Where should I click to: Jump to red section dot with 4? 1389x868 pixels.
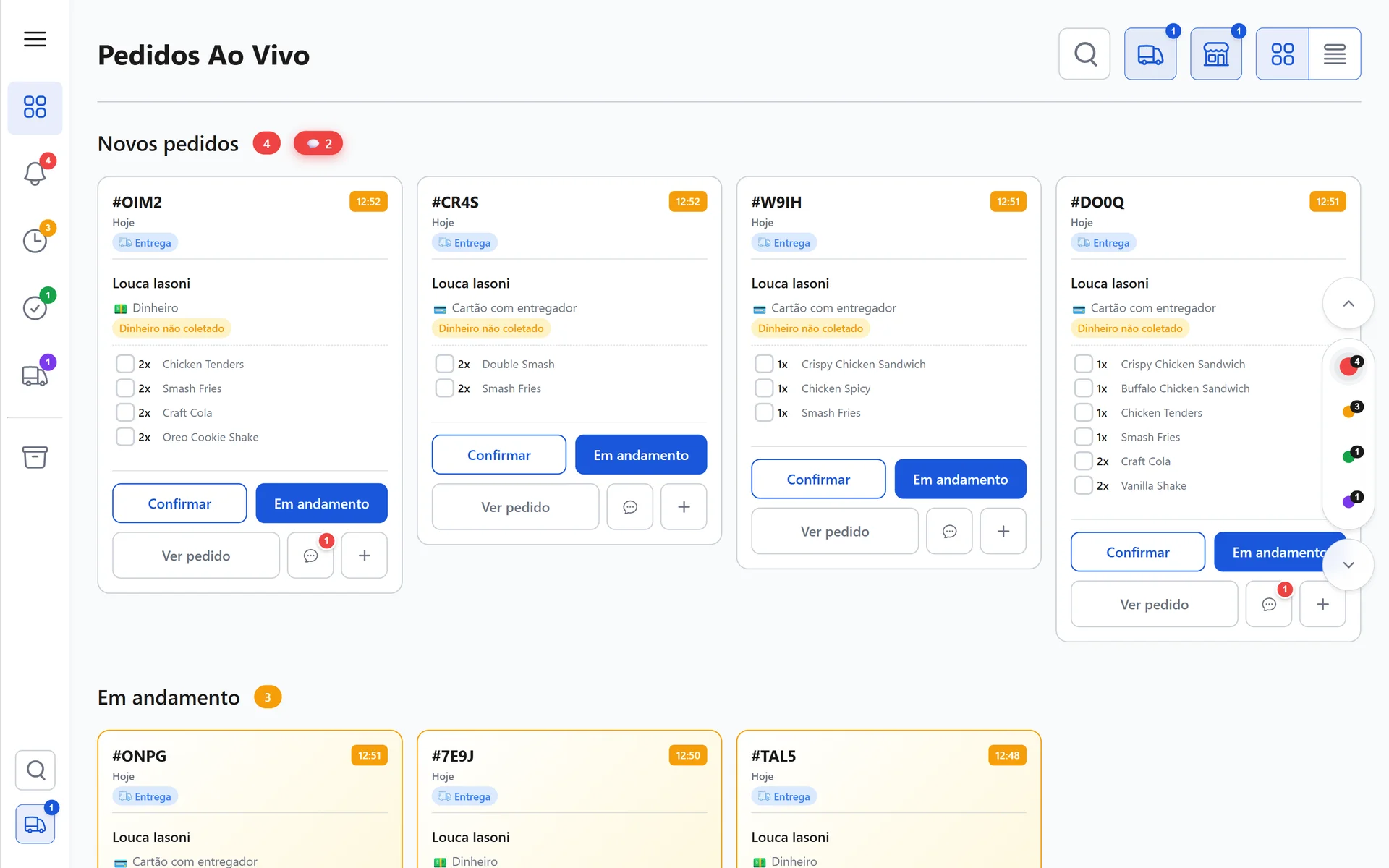click(x=1349, y=366)
